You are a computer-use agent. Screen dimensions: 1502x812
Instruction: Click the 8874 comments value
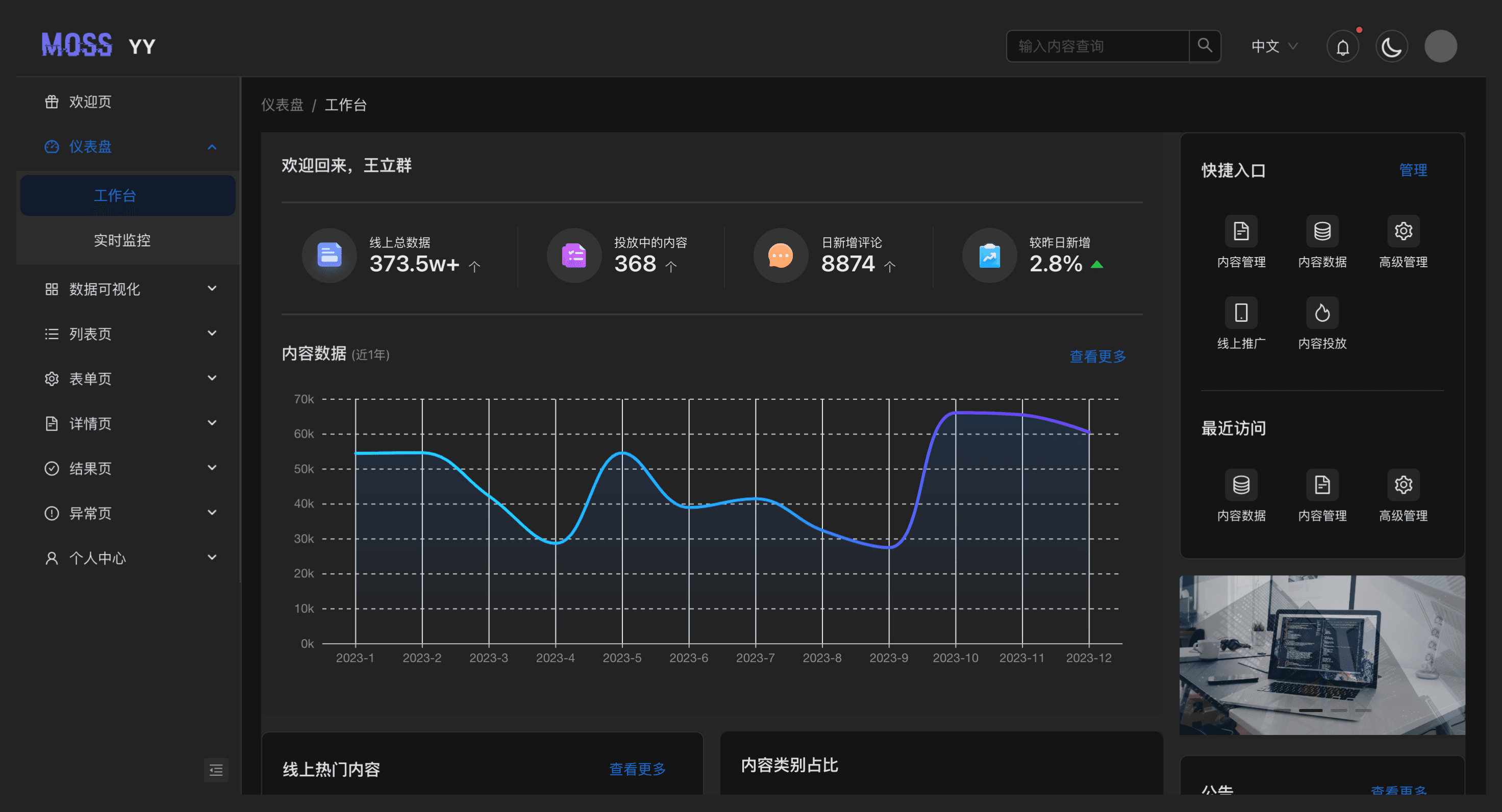pos(848,264)
